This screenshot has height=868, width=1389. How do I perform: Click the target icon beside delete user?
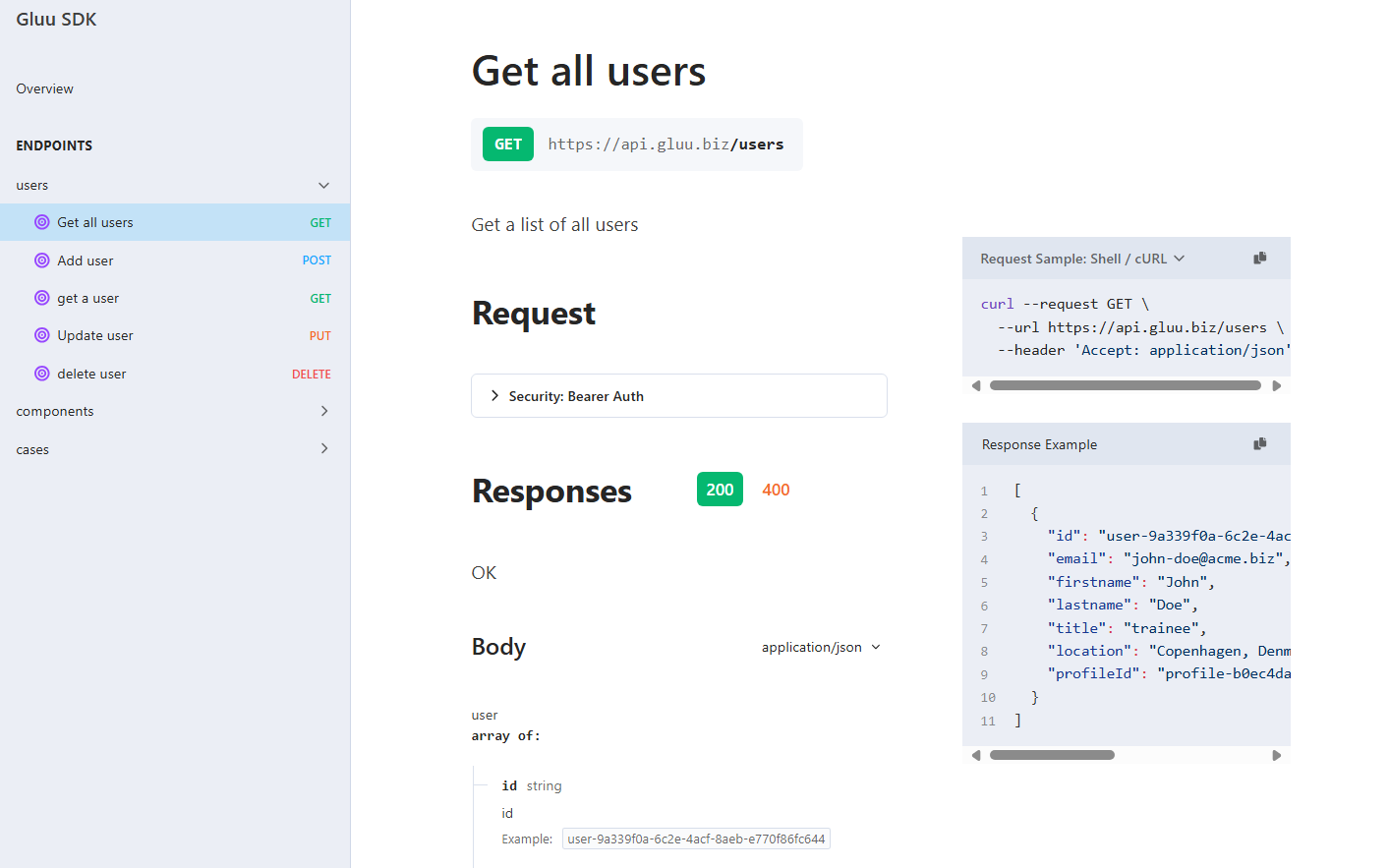42,374
